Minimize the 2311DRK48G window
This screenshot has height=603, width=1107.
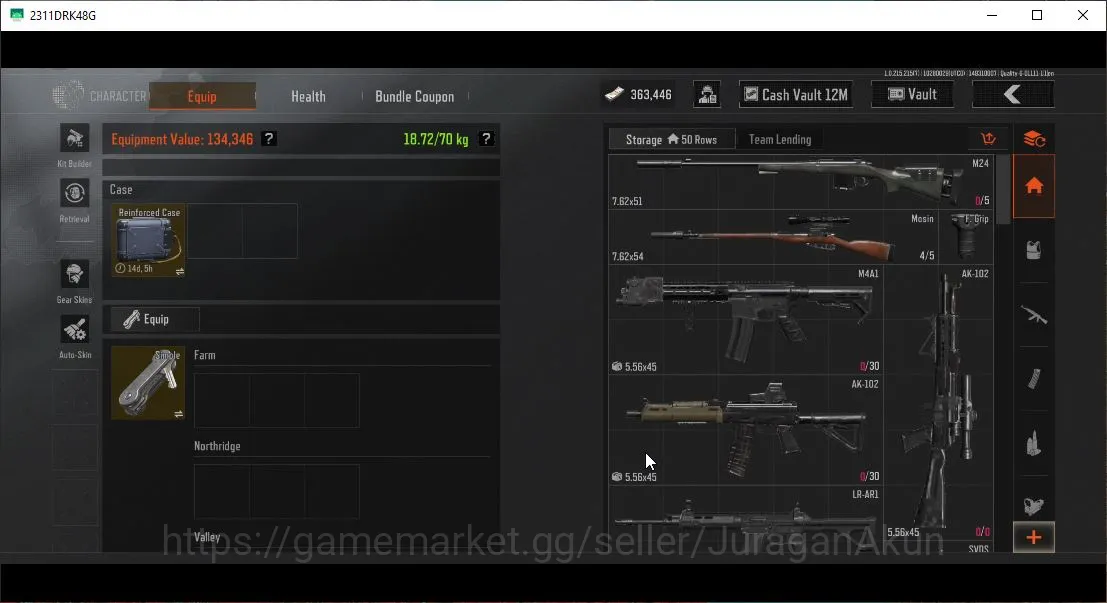point(992,15)
